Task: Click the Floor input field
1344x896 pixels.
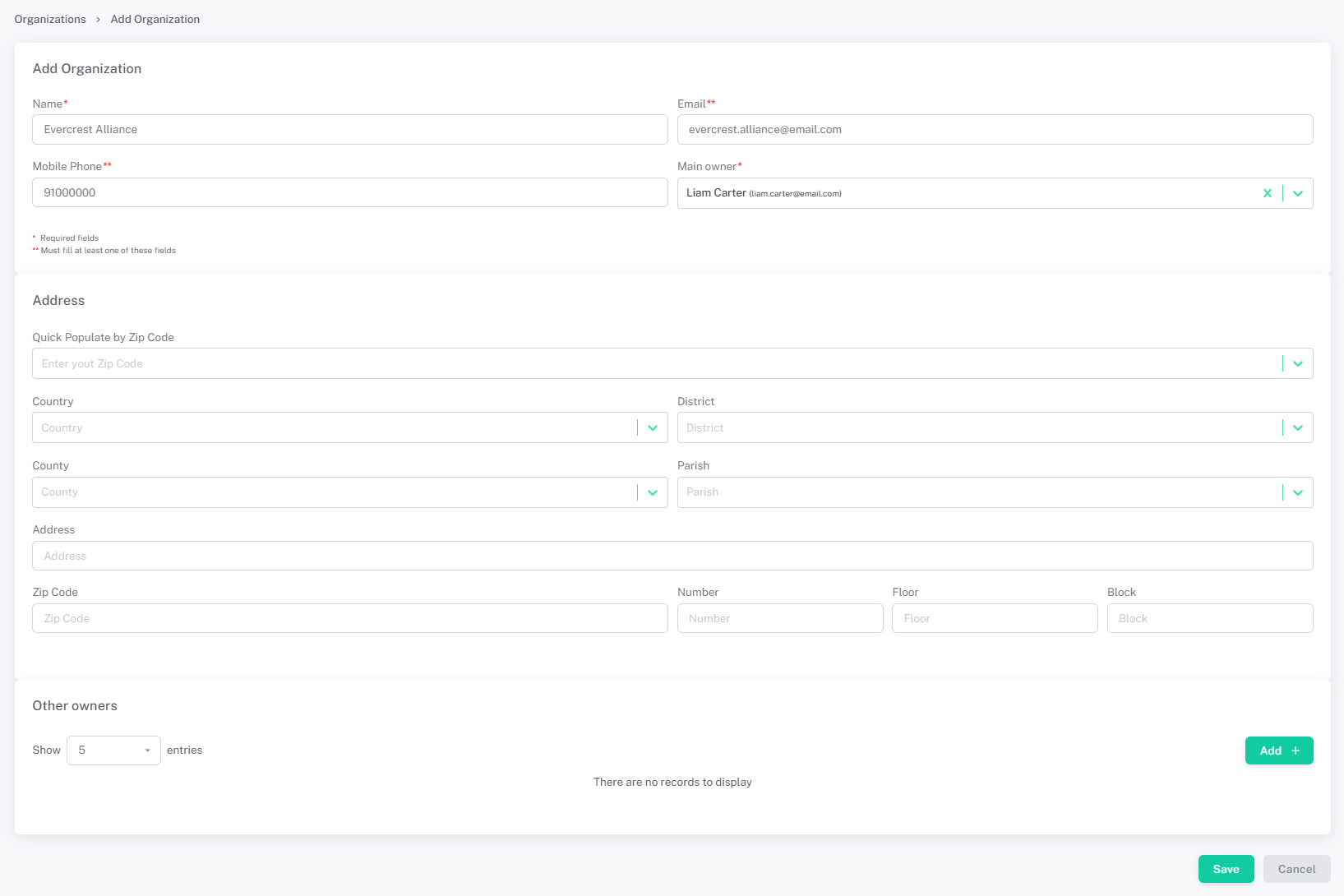Action: (995, 618)
